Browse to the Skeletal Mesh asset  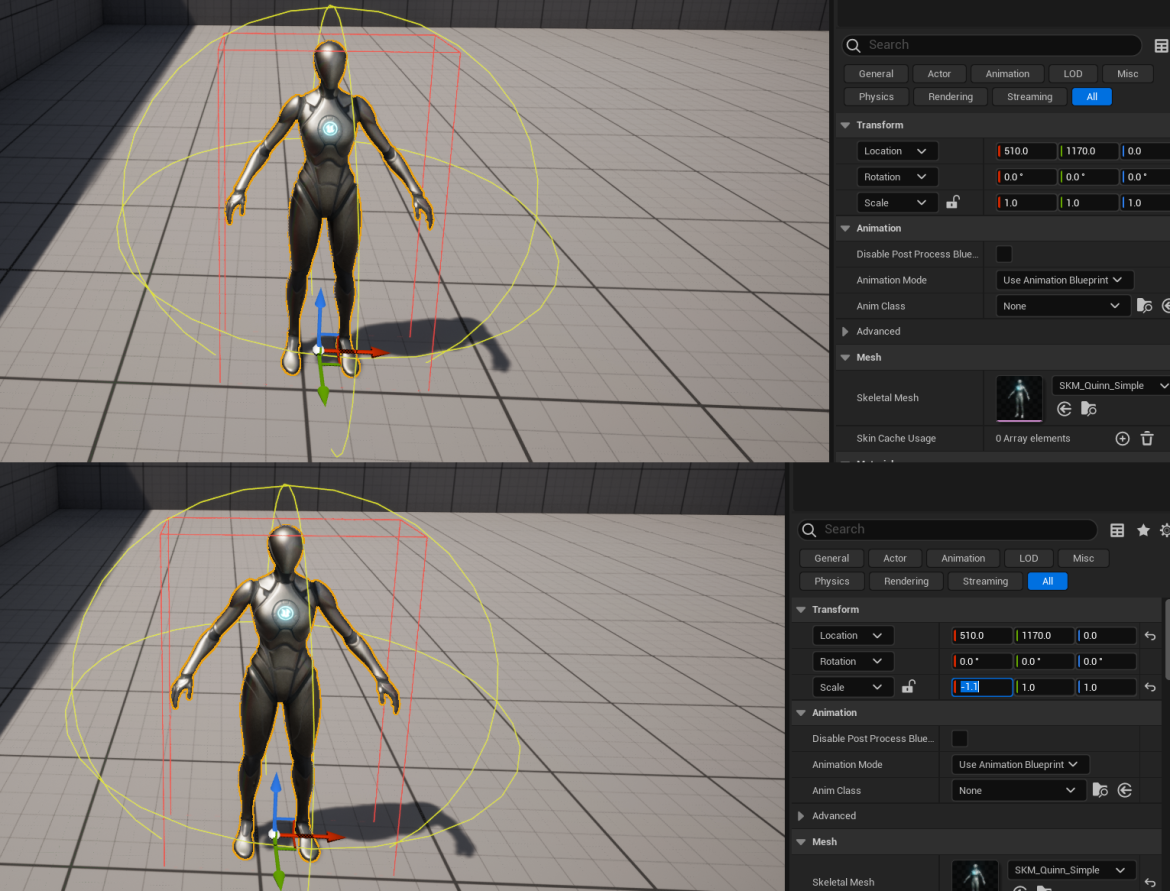point(1086,408)
